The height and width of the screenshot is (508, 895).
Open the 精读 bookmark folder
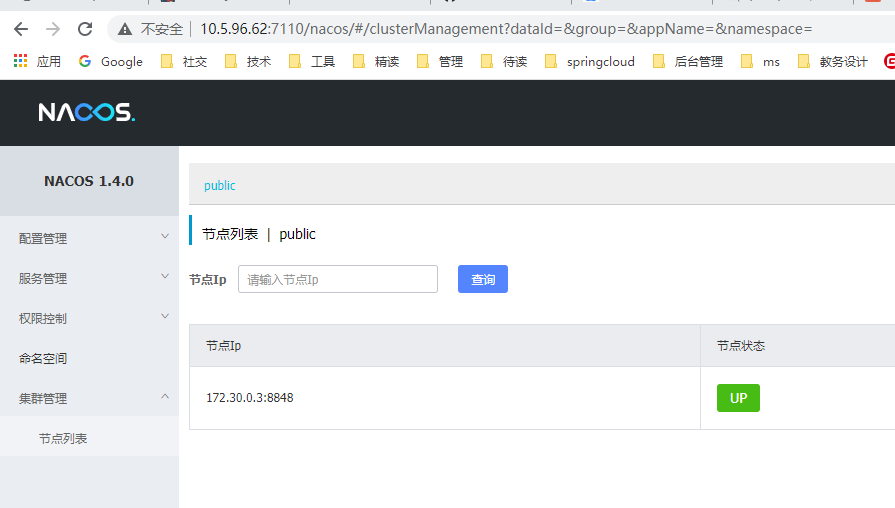click(376, 62)
